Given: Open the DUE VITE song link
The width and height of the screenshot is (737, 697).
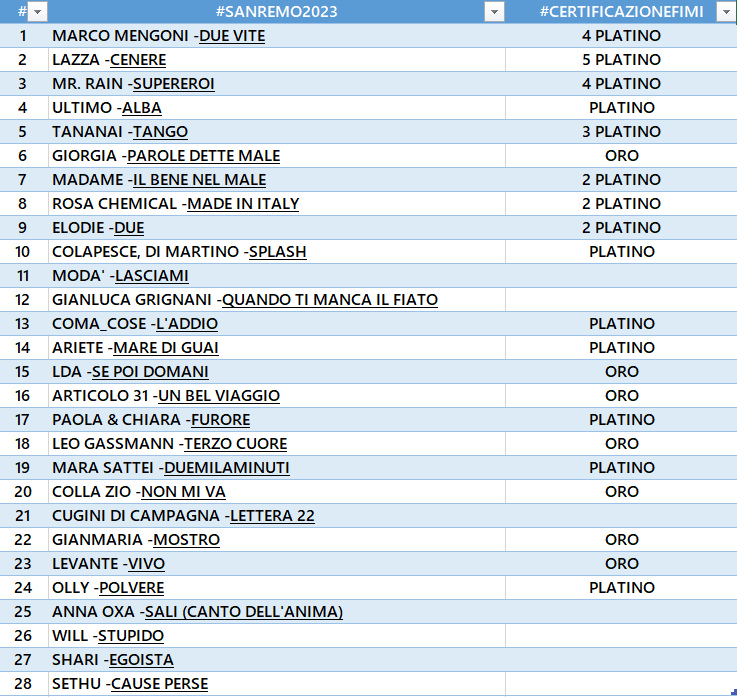Looking at the screenshot, I should 232,36.
